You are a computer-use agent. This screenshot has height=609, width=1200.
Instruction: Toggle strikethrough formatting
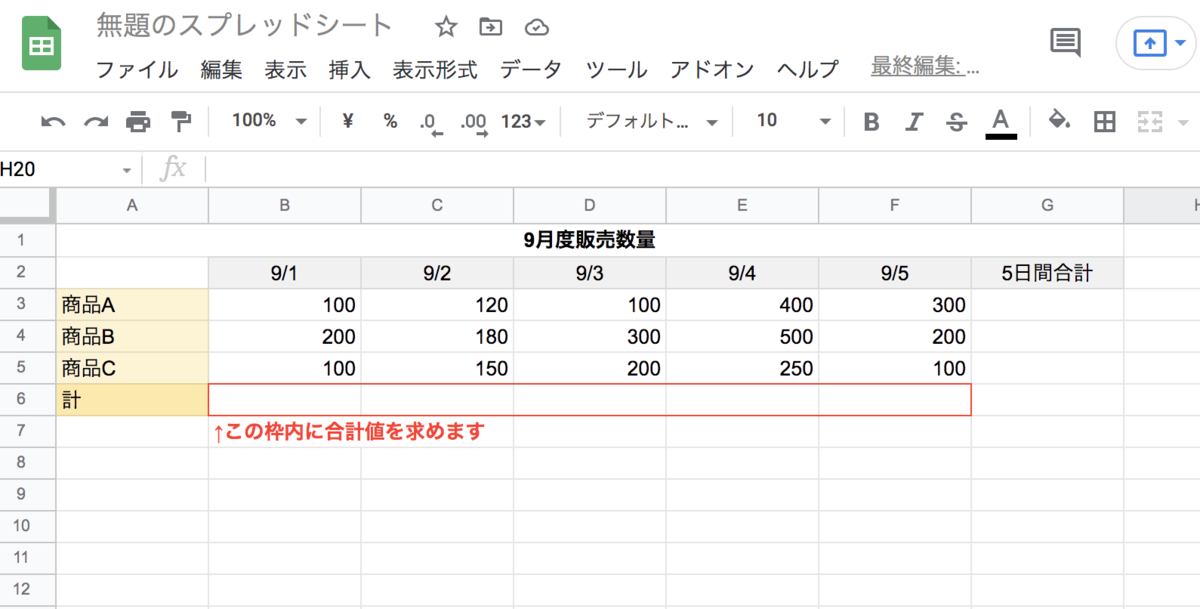tap(956, 121)
